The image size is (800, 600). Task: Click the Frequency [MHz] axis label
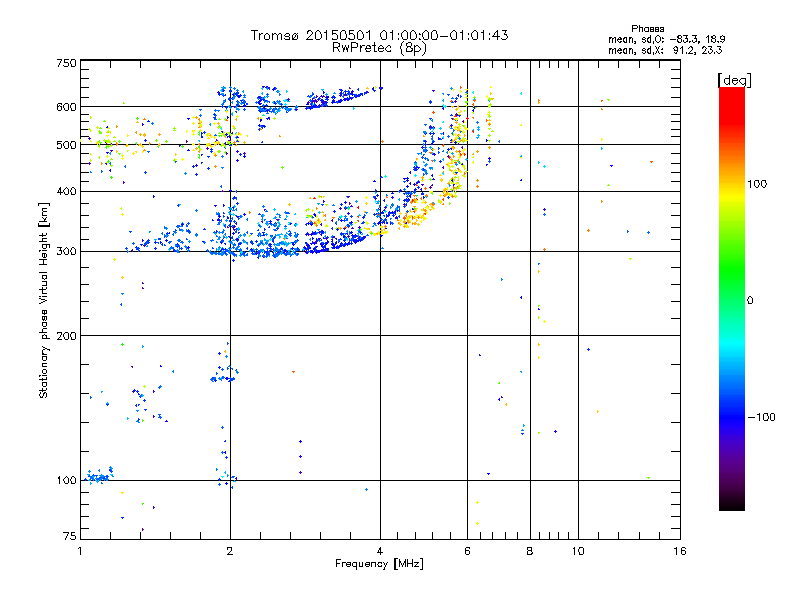(379, 565)
